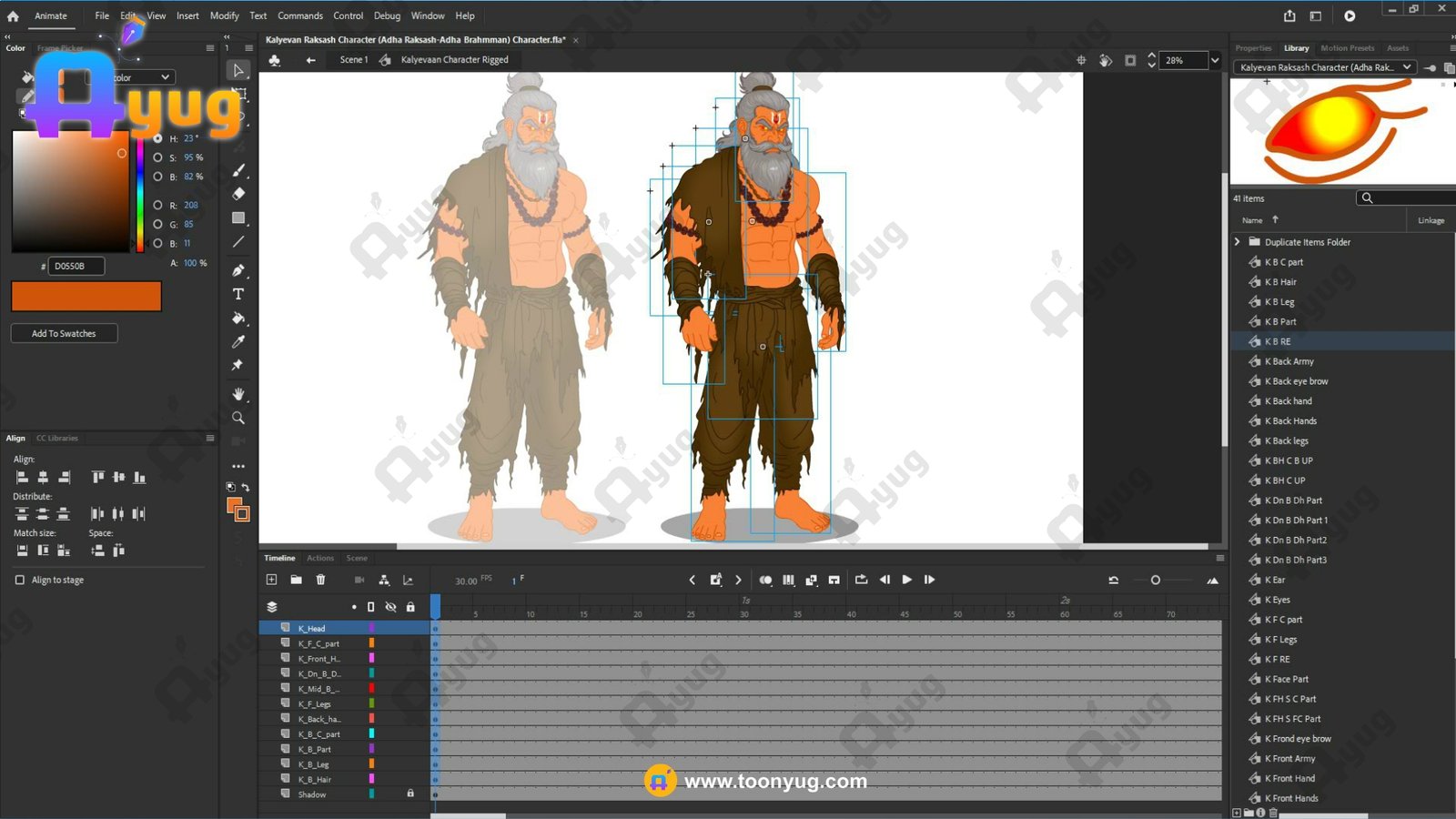Select the Zoom magnifier tool

[x=238, y=418]
